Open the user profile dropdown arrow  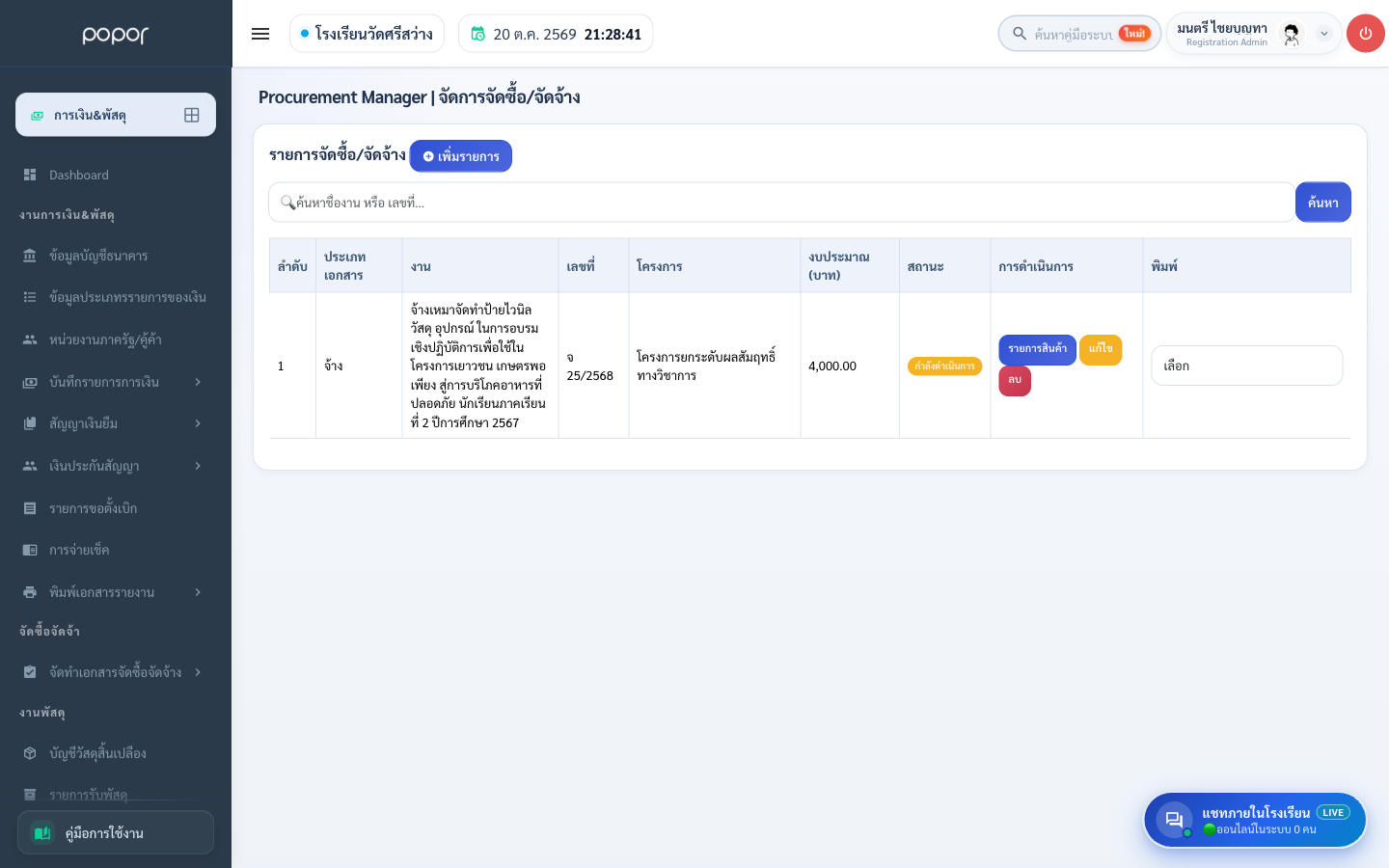coord(1324,34)
